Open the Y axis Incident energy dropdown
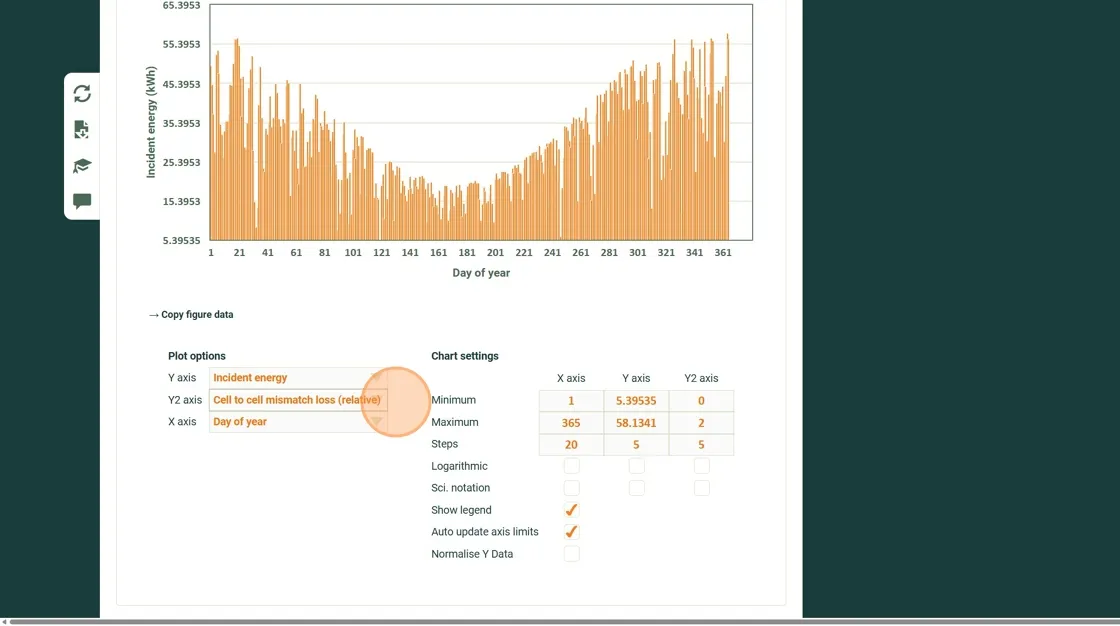This screenshot has height=626, width=1120. pyautogui.click(x=298, y=378)
